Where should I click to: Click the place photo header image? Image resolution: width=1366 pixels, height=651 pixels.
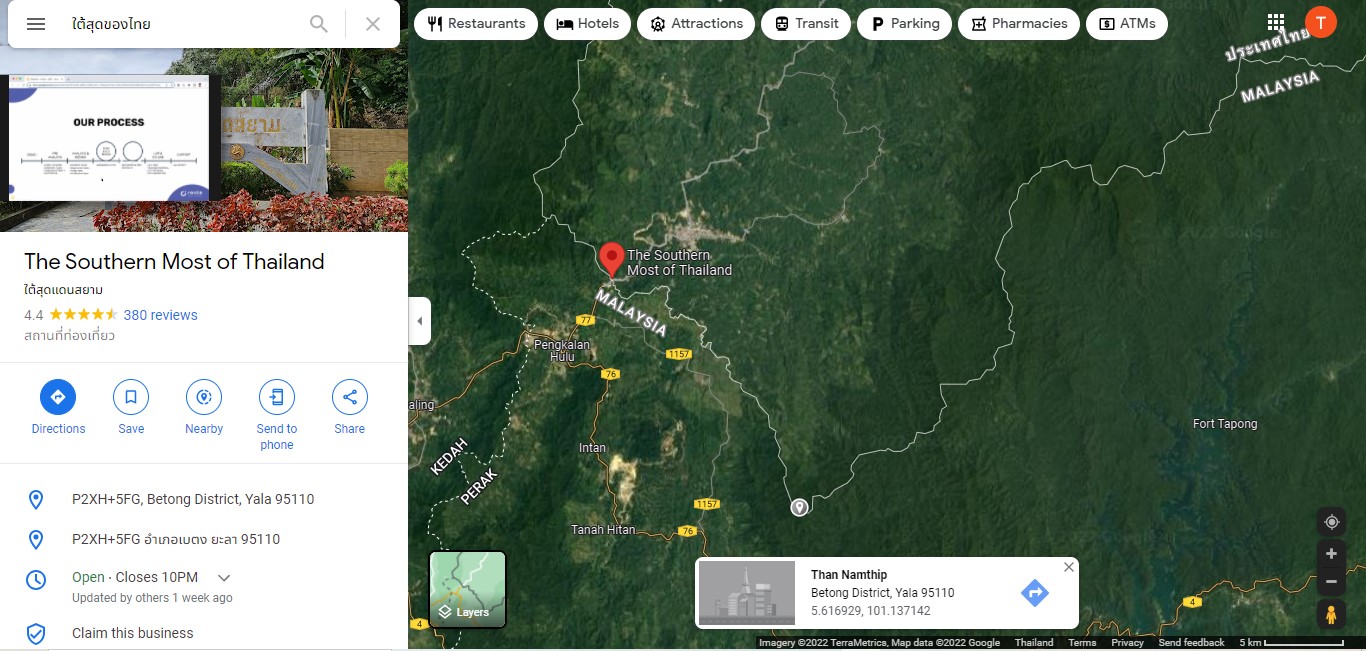pos(204,140)
